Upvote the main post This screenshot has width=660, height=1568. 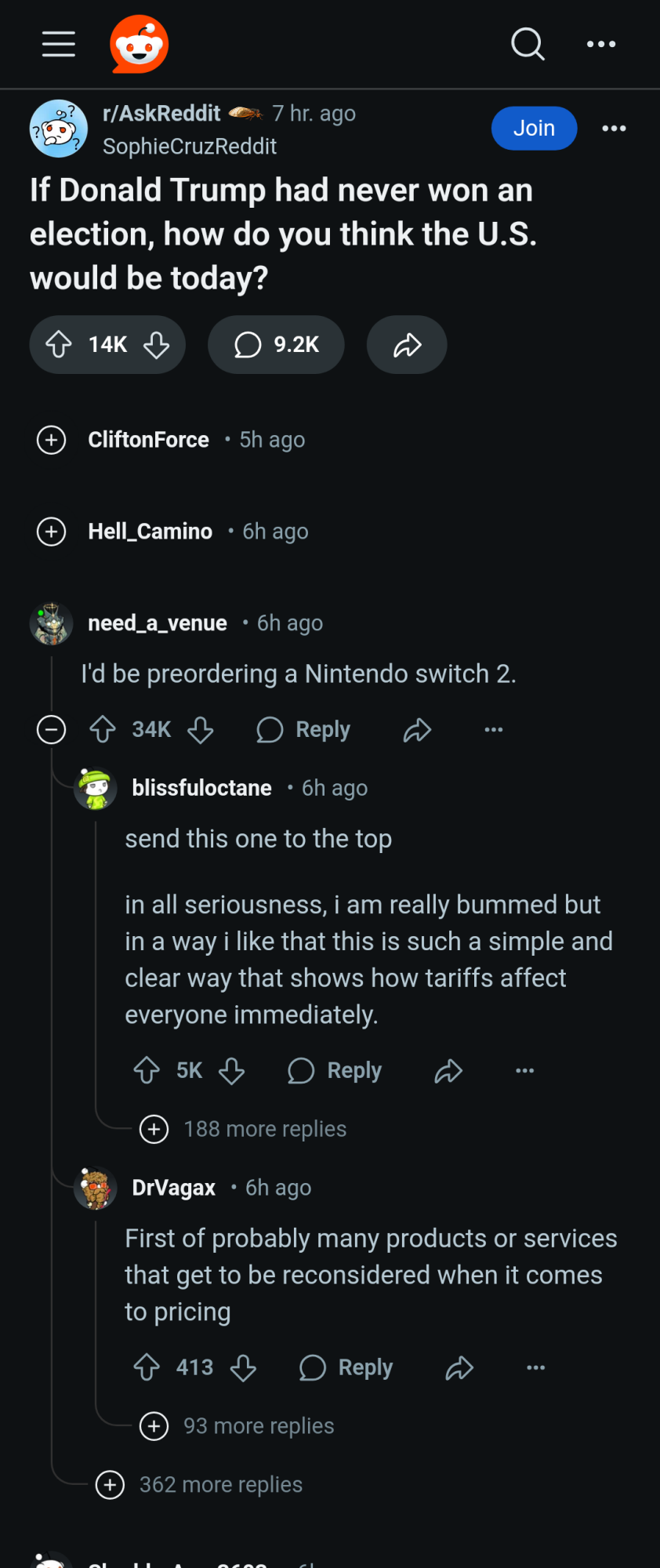59,344
